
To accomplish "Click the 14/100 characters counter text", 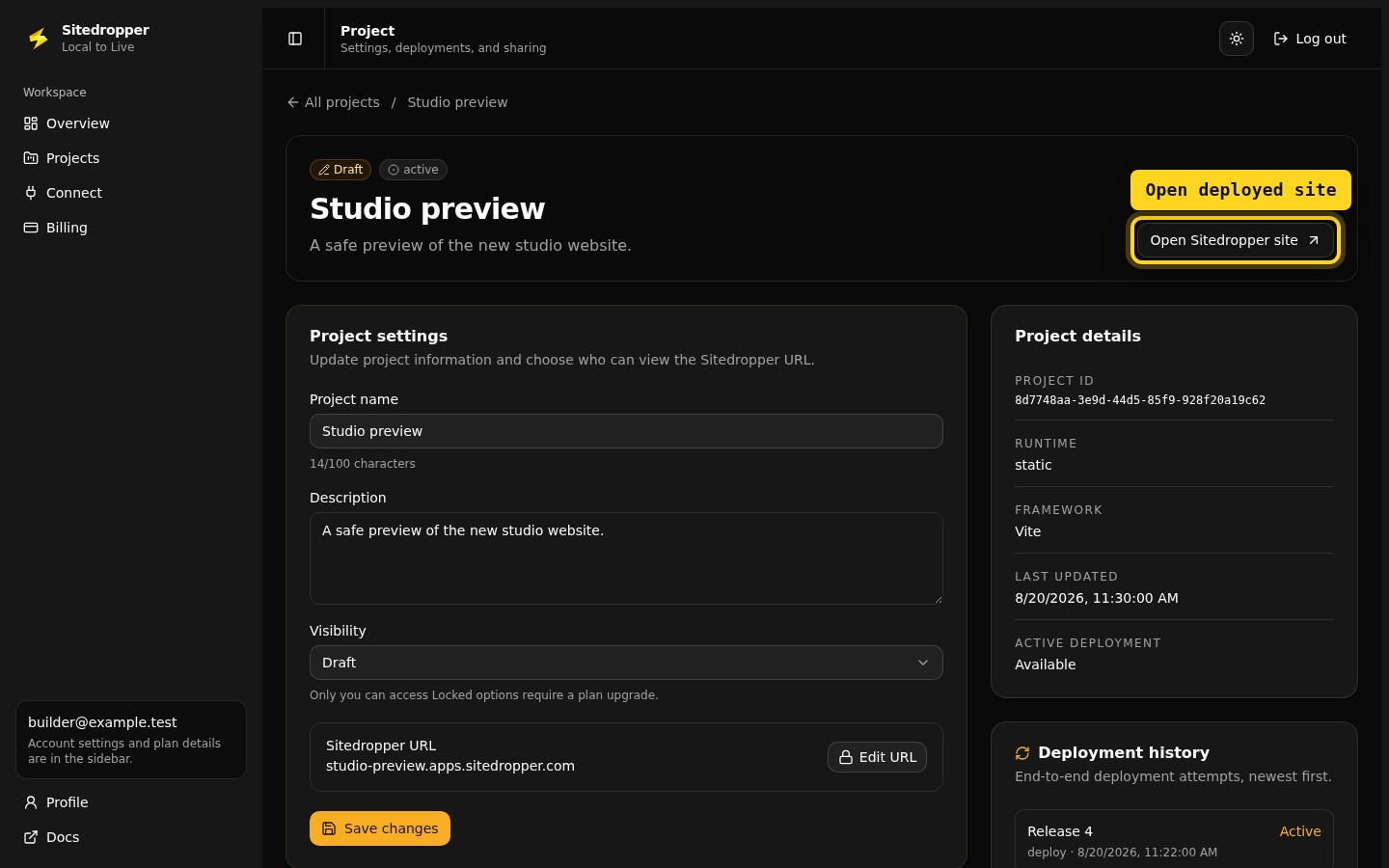I will pyautogui.click(x=363, y=464).
